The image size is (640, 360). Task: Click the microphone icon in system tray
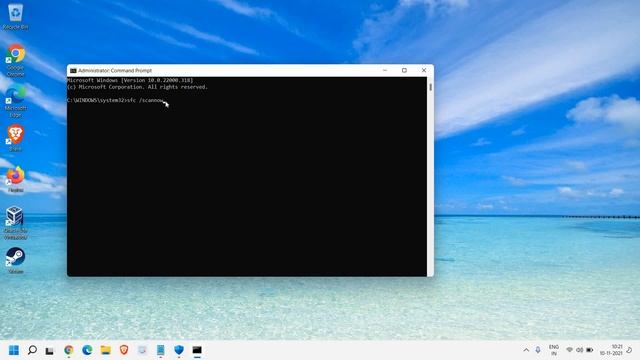[x=538, y=350]
